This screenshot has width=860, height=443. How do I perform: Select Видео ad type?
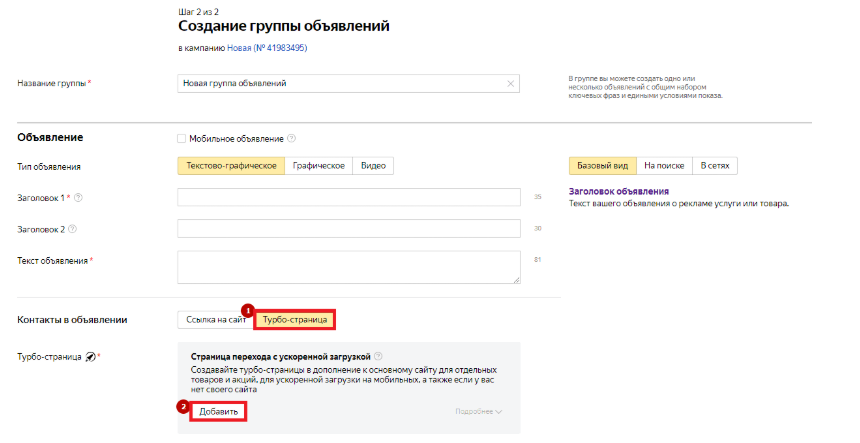tap(373, 166)
